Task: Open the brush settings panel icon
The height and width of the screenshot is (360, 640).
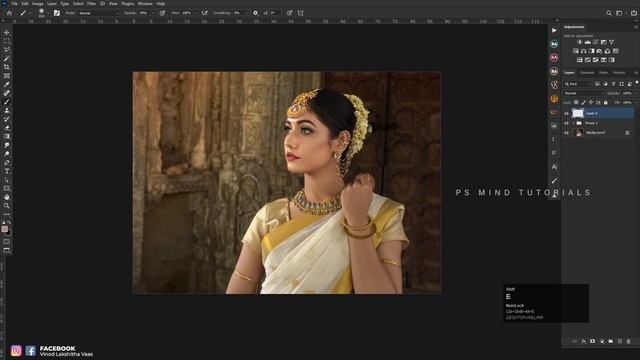Action: [x=57, y=13]
